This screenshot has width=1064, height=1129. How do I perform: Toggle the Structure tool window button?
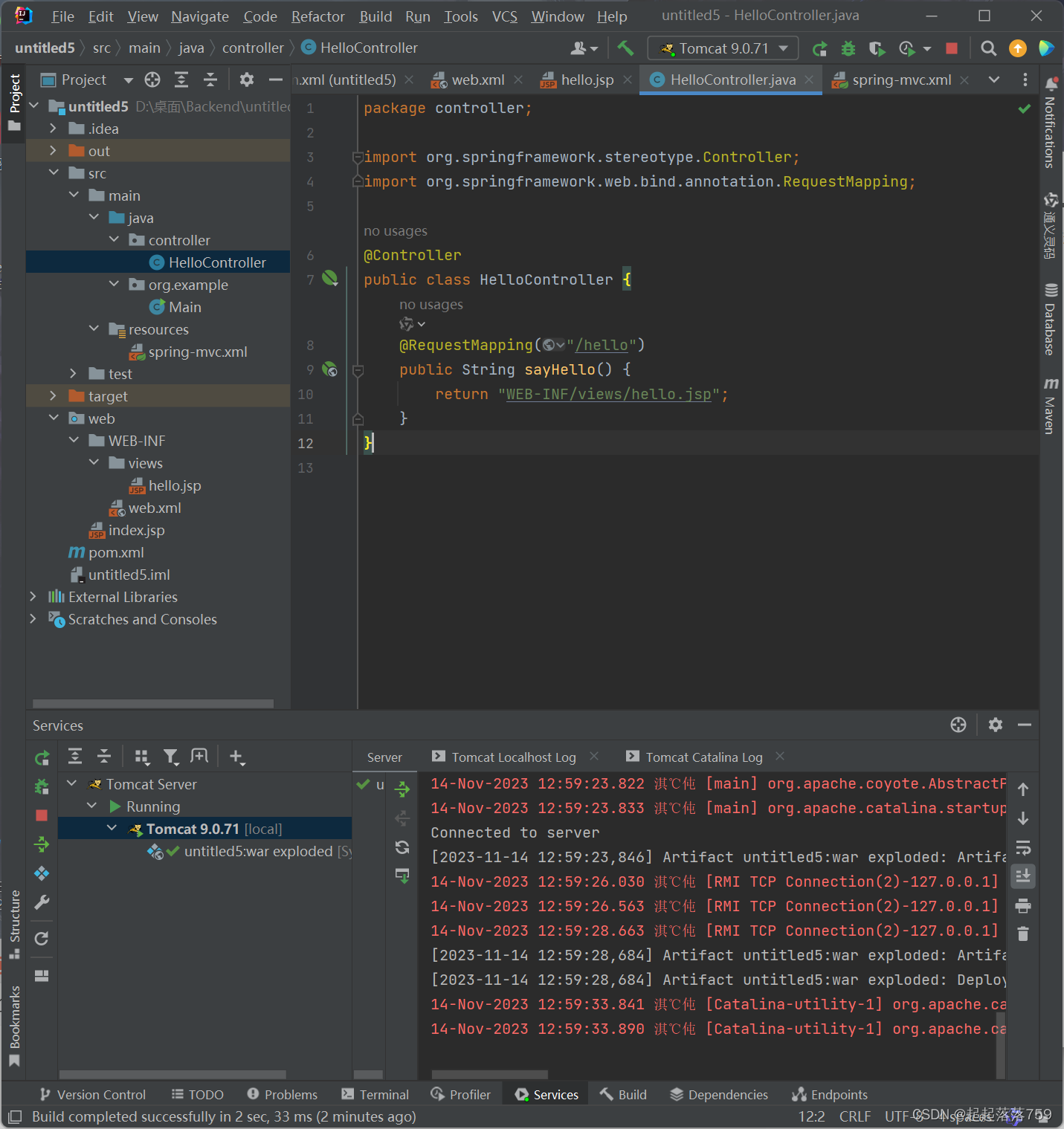tap(14, 925)
